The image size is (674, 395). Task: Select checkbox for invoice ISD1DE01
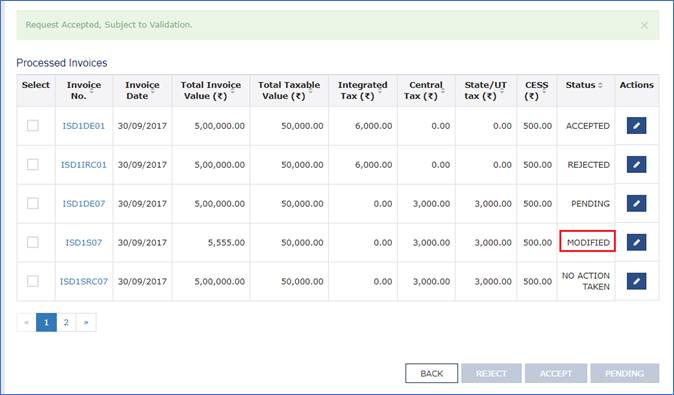pos(33,126)
